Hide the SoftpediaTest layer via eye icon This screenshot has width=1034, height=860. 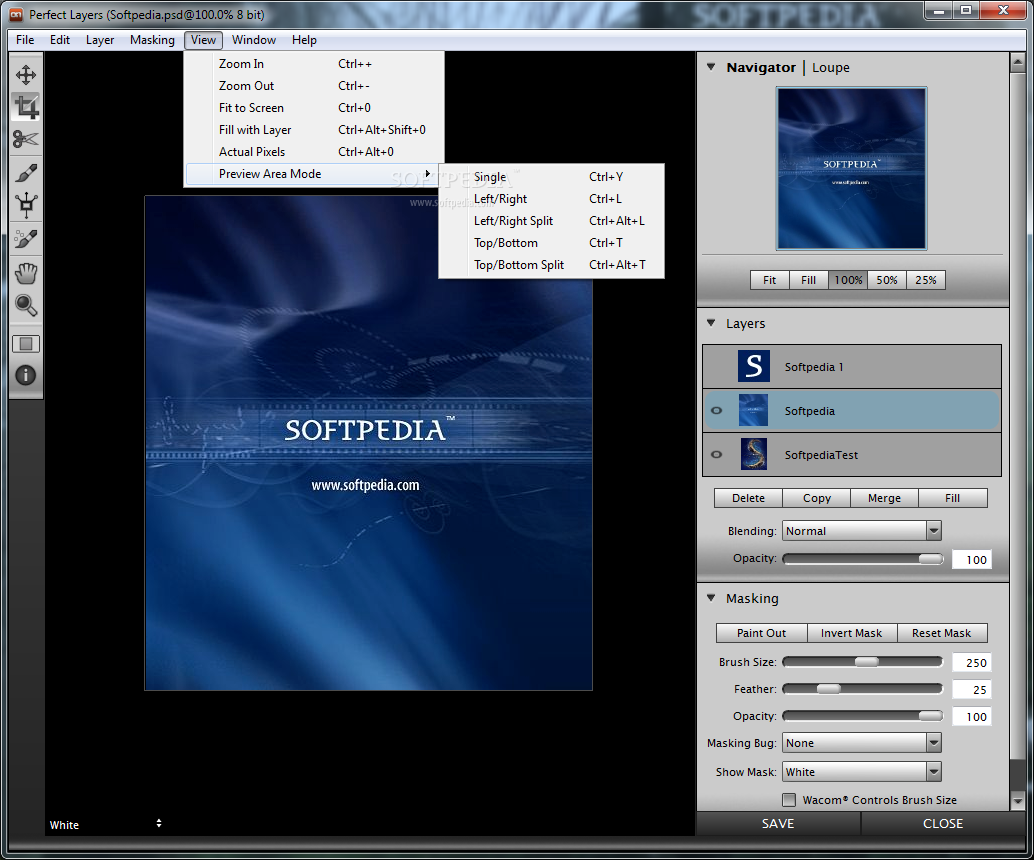pos(716,454)
